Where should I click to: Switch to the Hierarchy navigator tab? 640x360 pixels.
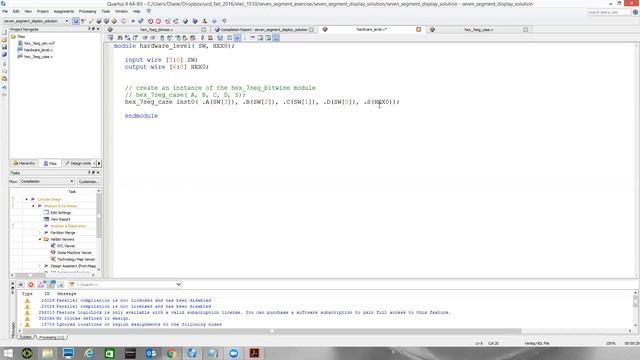click(x=24, y=163)
